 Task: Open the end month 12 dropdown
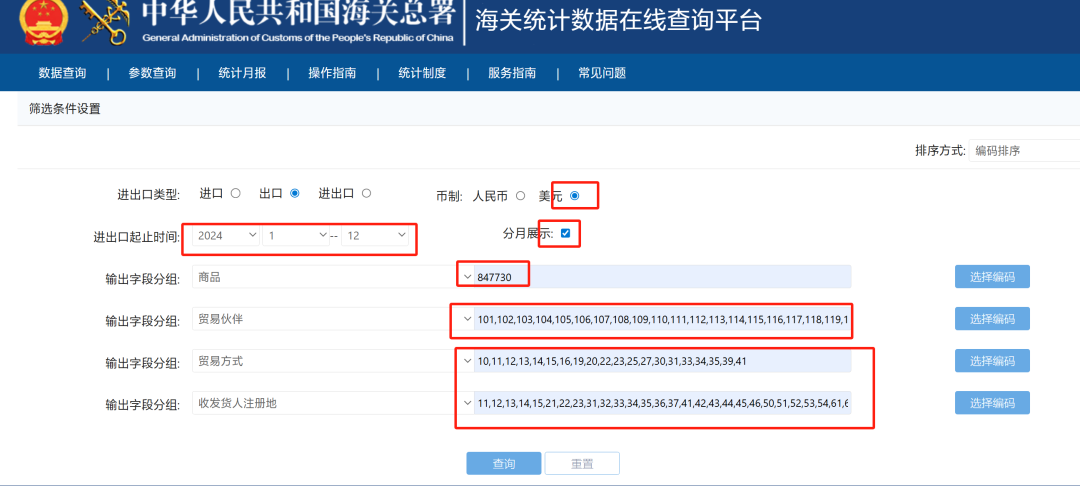(375, 235)
